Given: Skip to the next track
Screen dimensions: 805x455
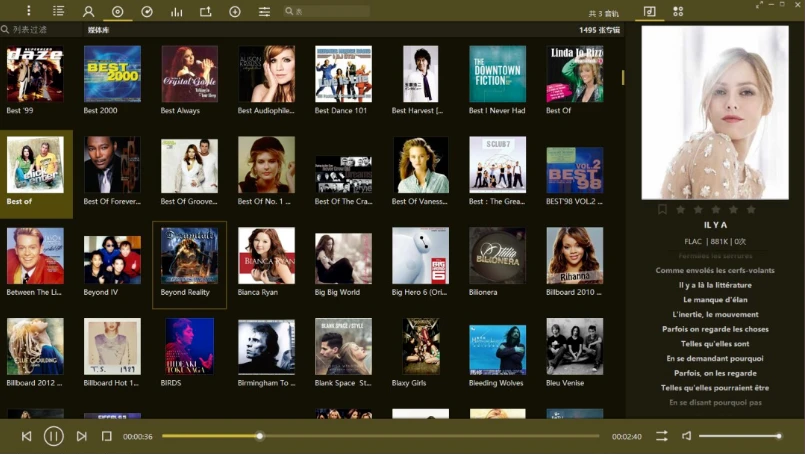Looking at the screenshot, I should point(81,436).
